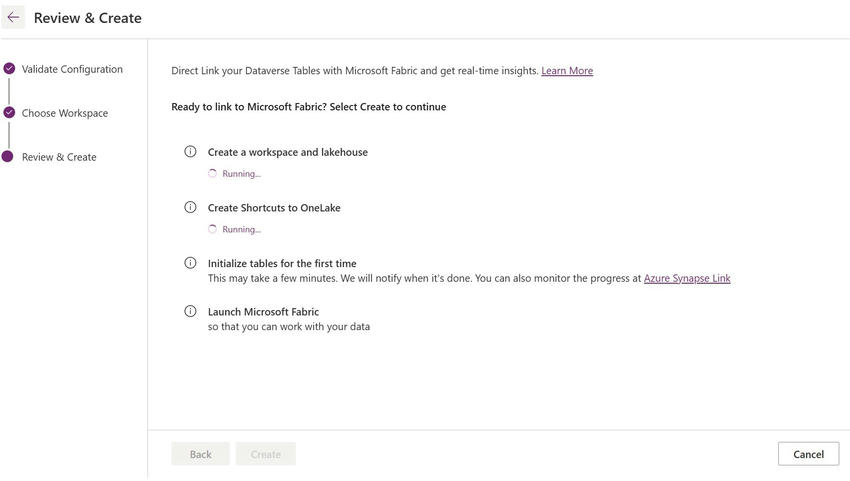
Task: Click info icon beside Initialize tables step
Action: click(190, 263)
